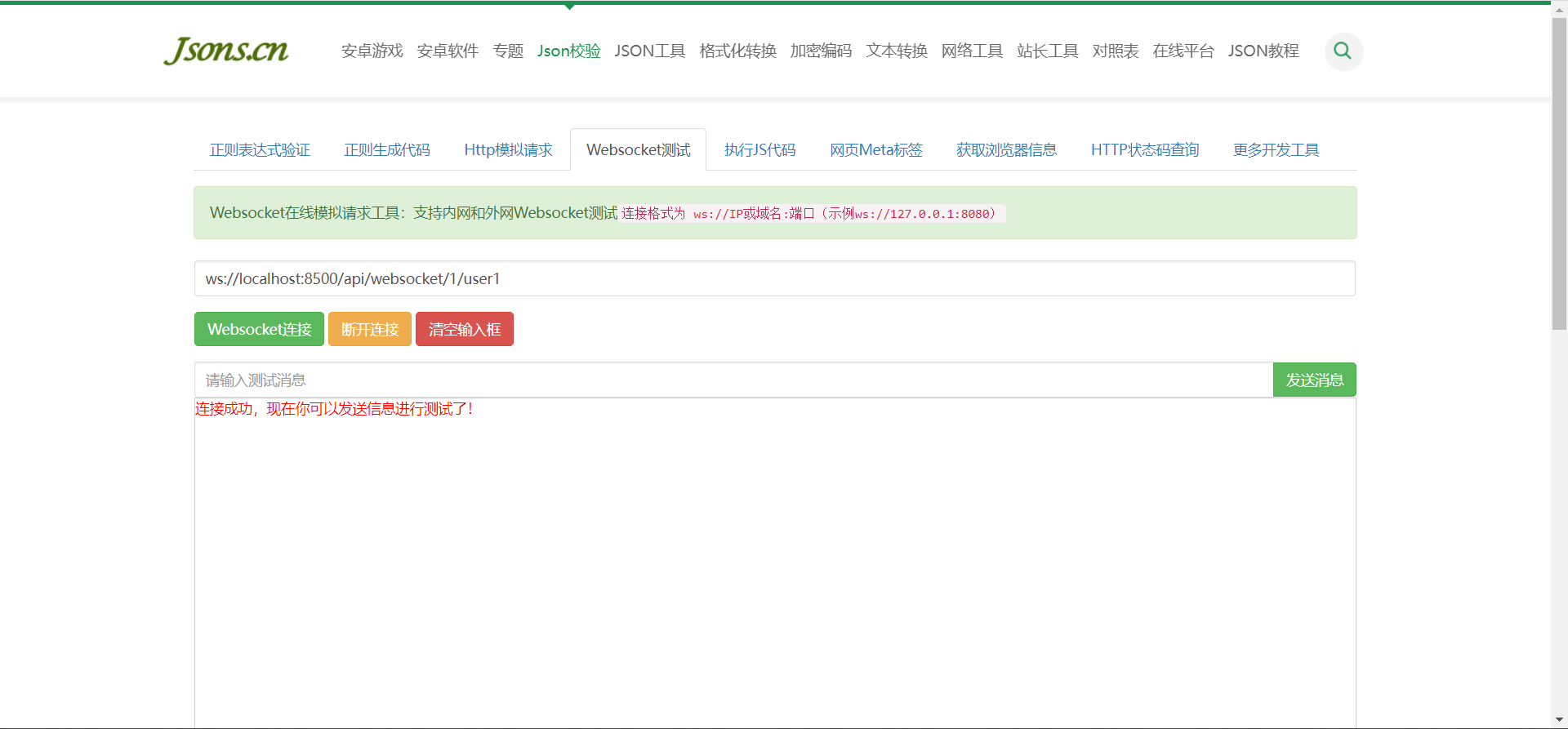Switch to the 正则表达式验证 tab

tap(260, 150)
